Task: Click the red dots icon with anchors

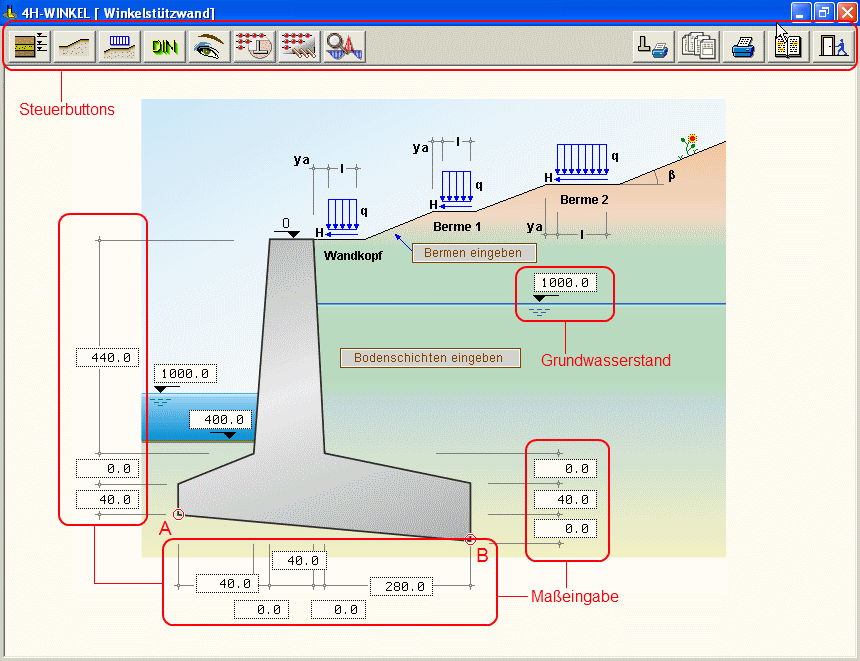Action: pyautogui.click(x=299, y=47)
